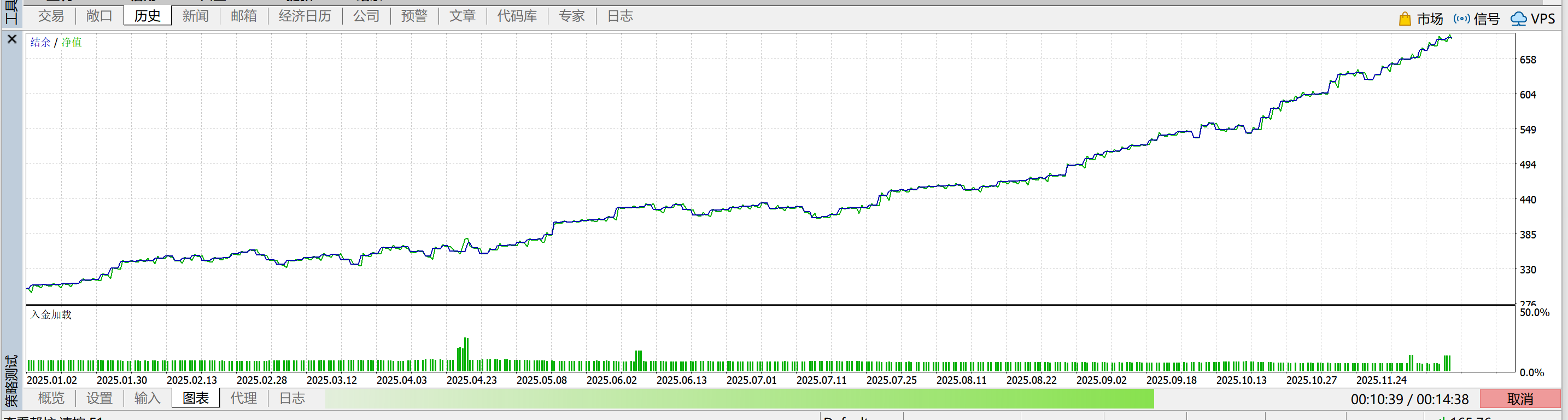Open the 日志 tab beside 专家
Viewport: 1568px width, 420px height.
pos(621,16)
